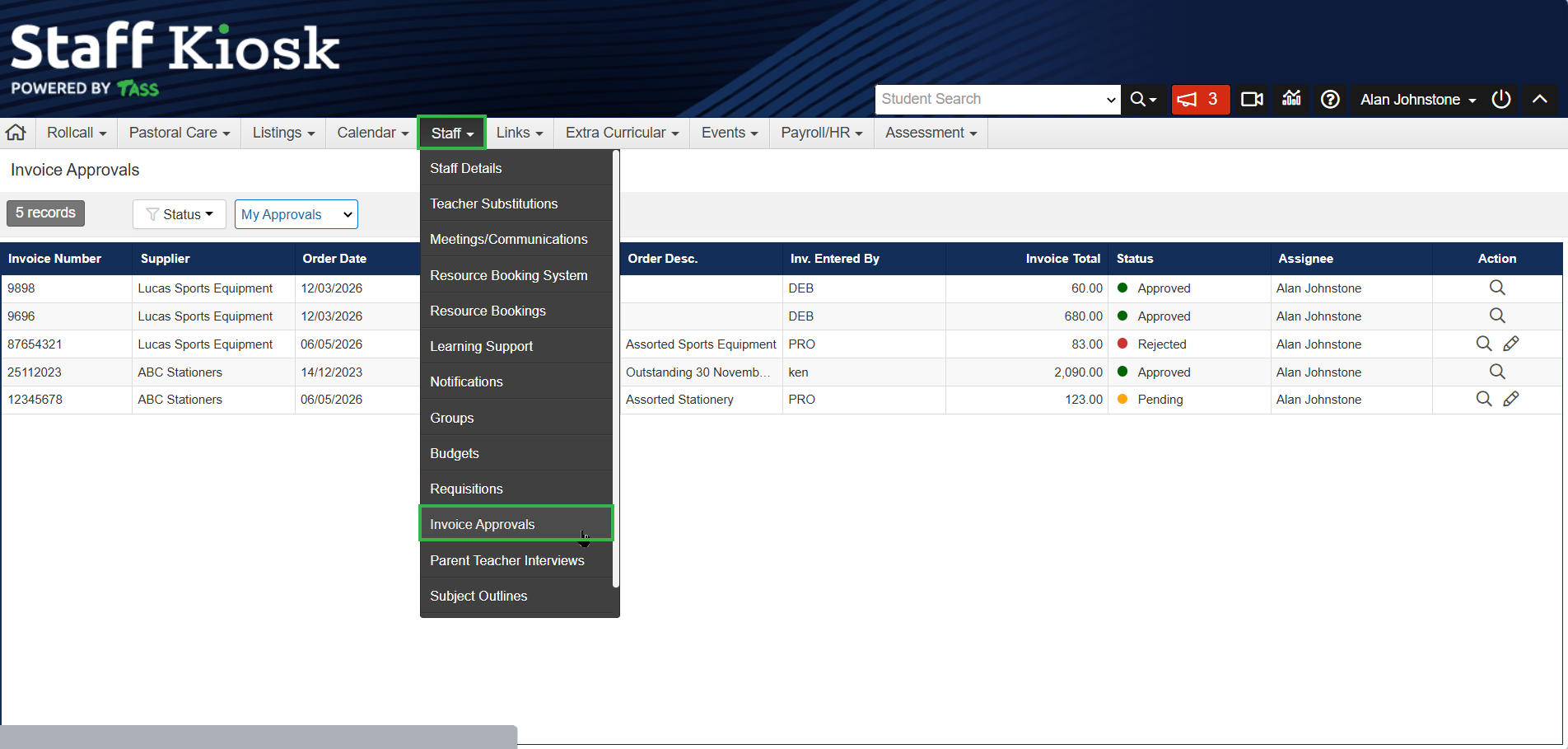Choose Resource Bookings menu item
The image size is (1568, 749).
(x=516, y=311)
